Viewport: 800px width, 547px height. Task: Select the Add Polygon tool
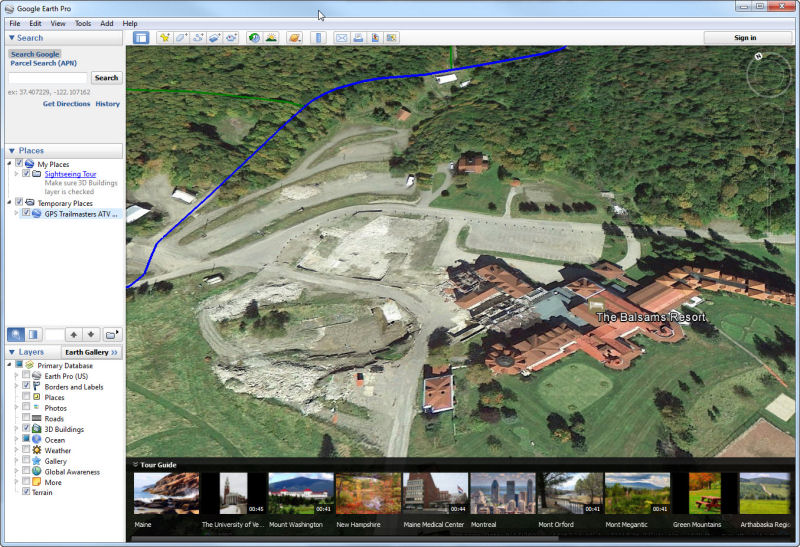point(182,38)
